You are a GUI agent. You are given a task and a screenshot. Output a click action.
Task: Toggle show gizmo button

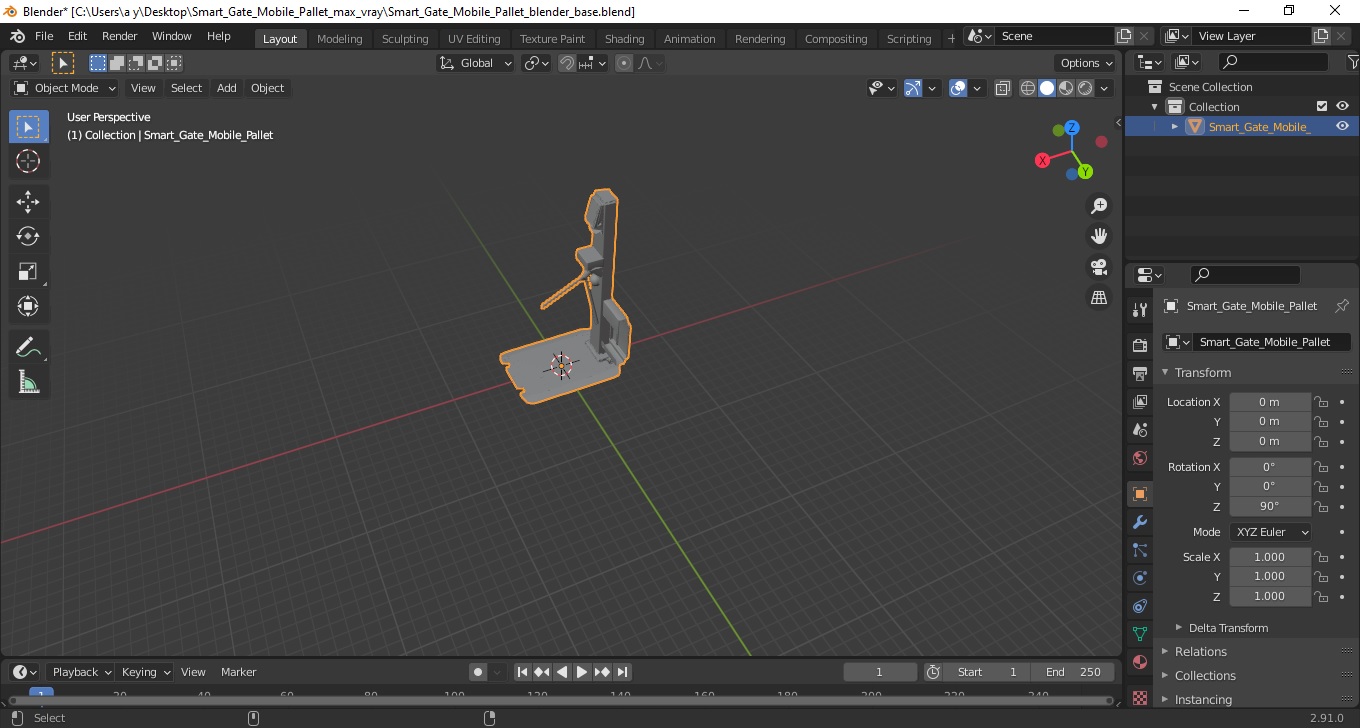(913, 88)
